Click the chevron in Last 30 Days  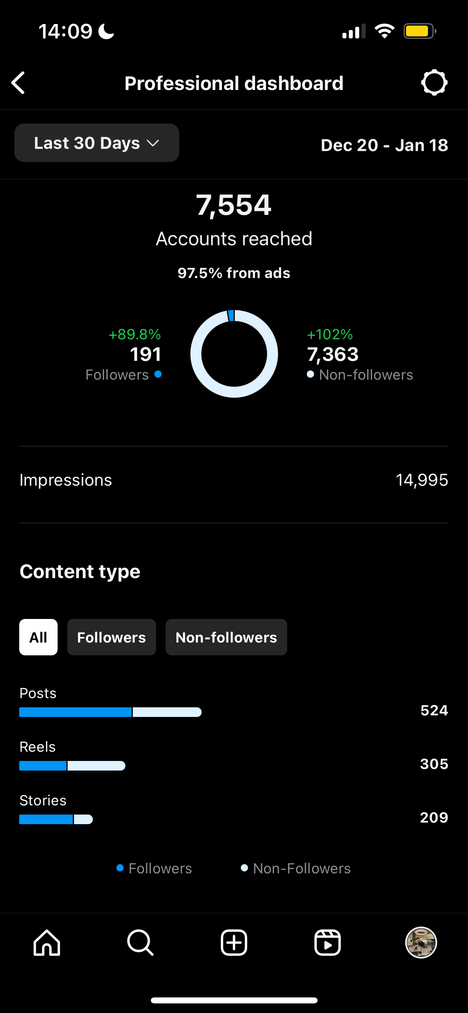click(153, 143)
